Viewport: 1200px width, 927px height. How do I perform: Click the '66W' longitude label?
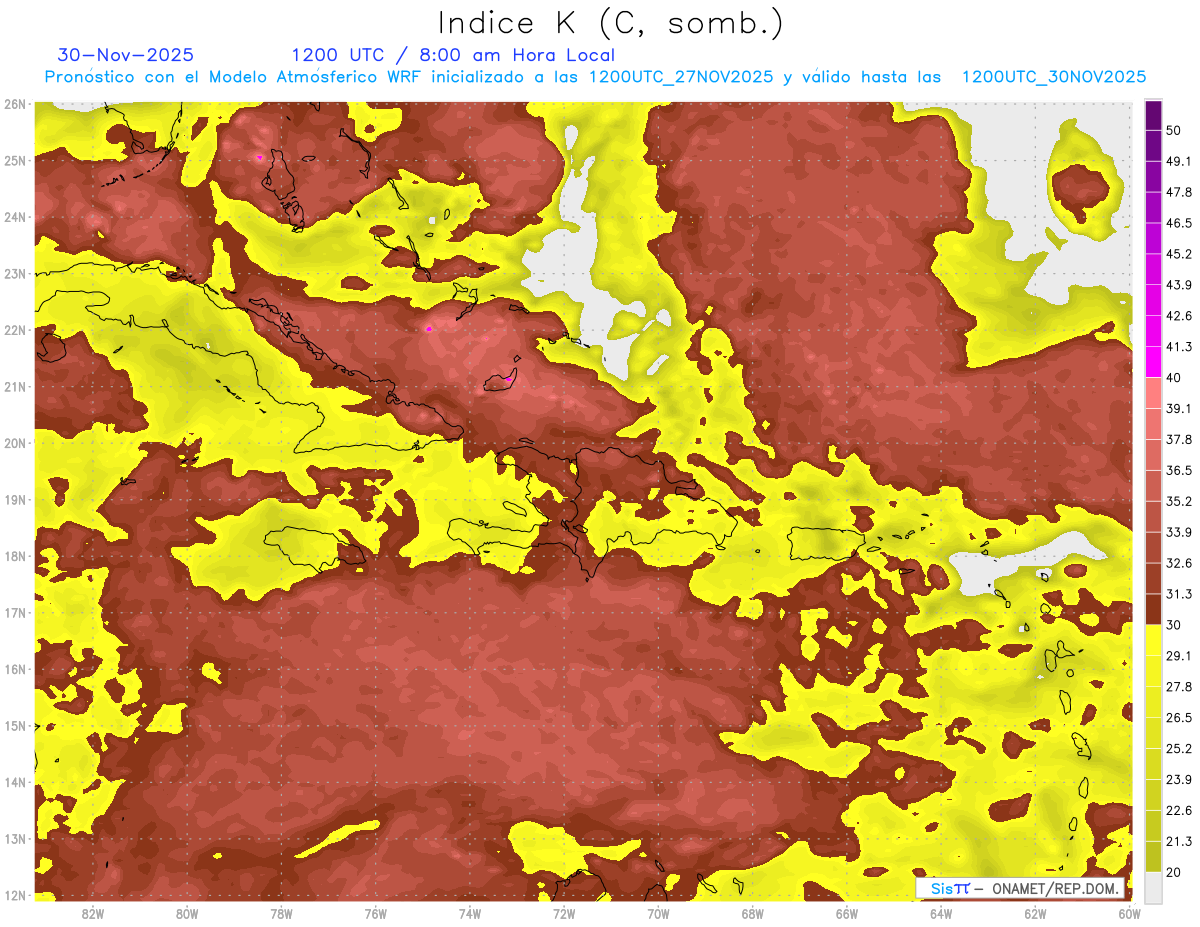846,913
